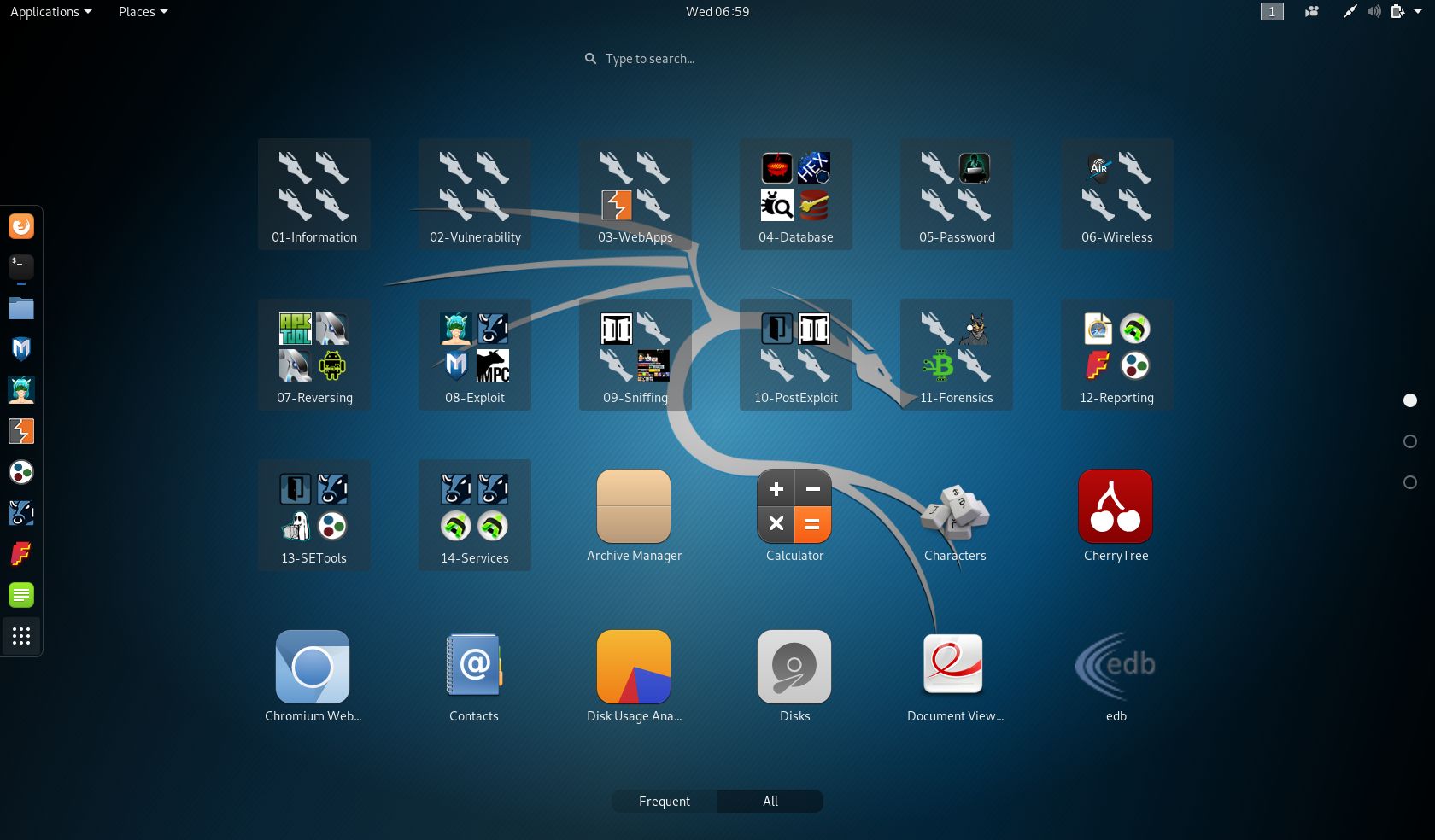Open the Terminal from the dock
The image size is (1435, 840).
pyautogui.click(x=21, y=267)
